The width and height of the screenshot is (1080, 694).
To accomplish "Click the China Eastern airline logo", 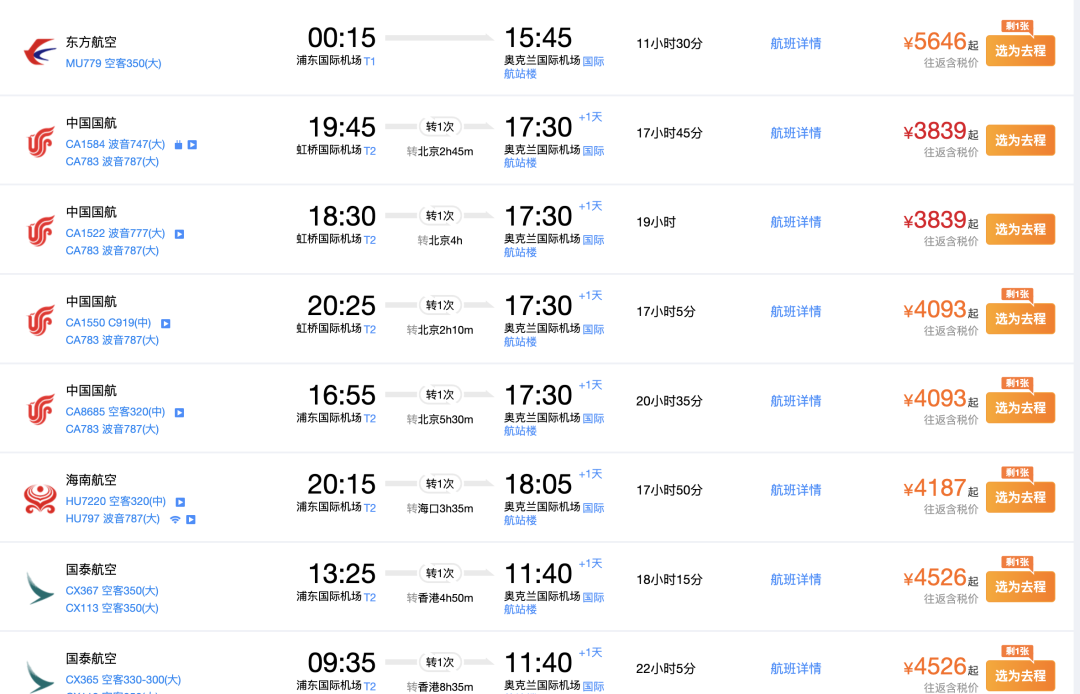I will 40,52.
